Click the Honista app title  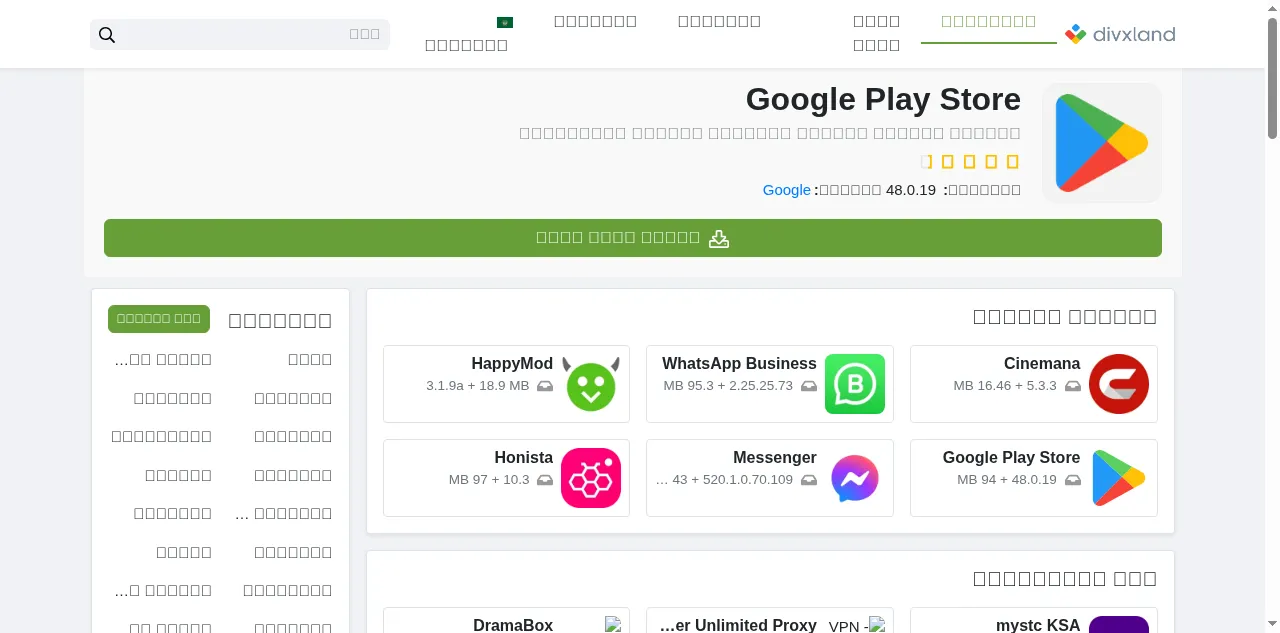point(523,458)
